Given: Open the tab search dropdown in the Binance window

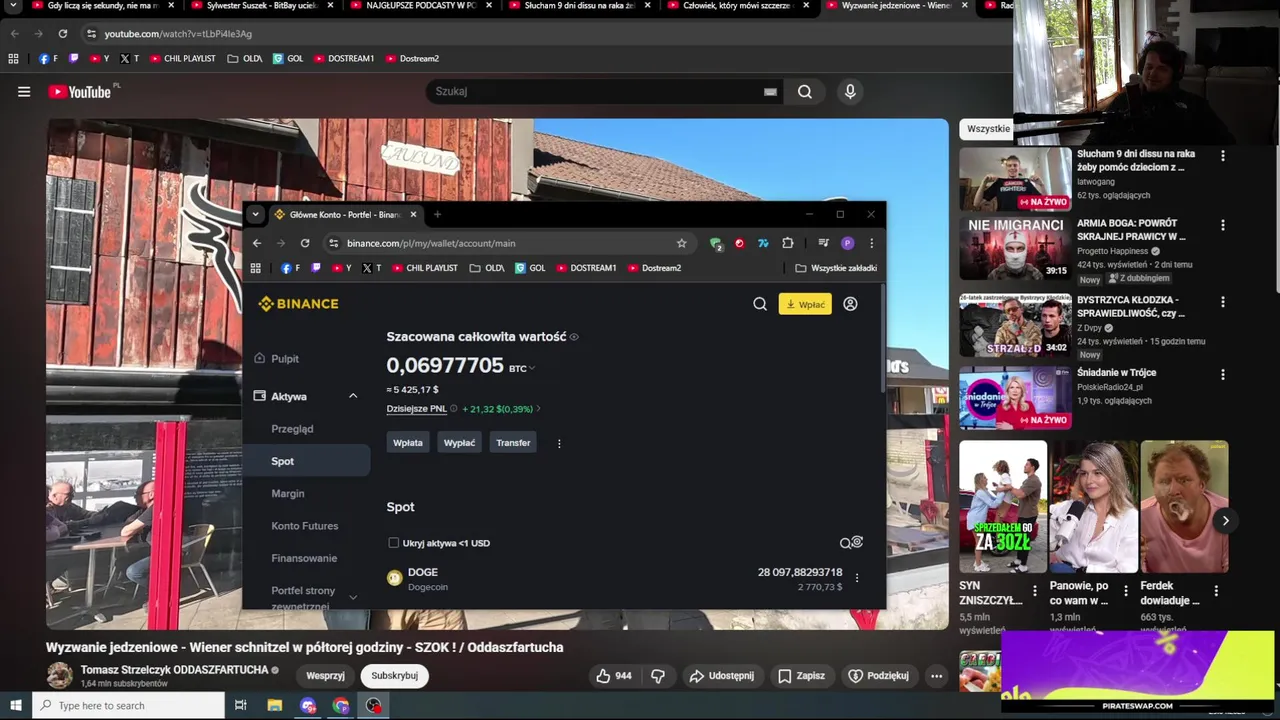Looking at the screenshot, I should [255, 214].
